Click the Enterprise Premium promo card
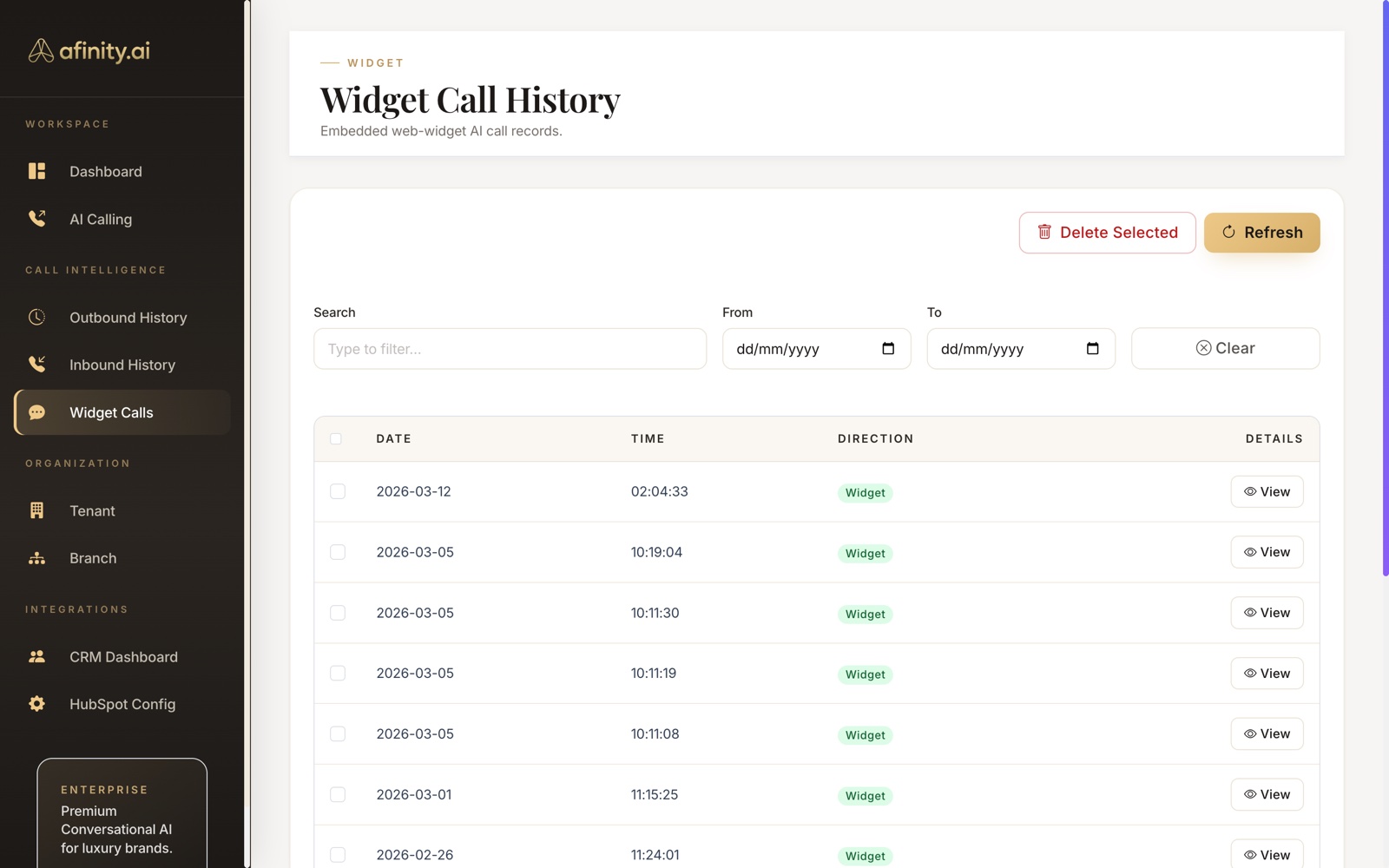This screenshot has height=868, width=1389. [122, 813]
